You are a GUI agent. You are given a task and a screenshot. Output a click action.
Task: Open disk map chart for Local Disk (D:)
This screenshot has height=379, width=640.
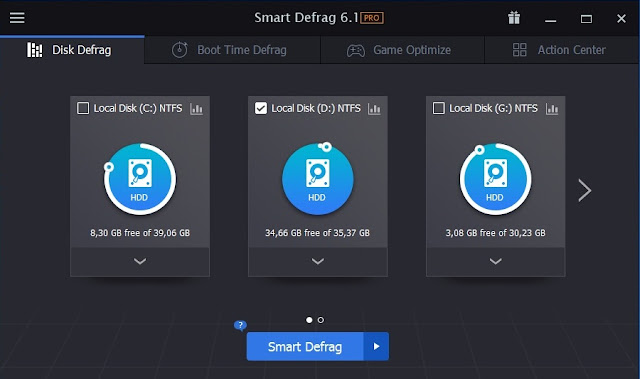(374, 109)
